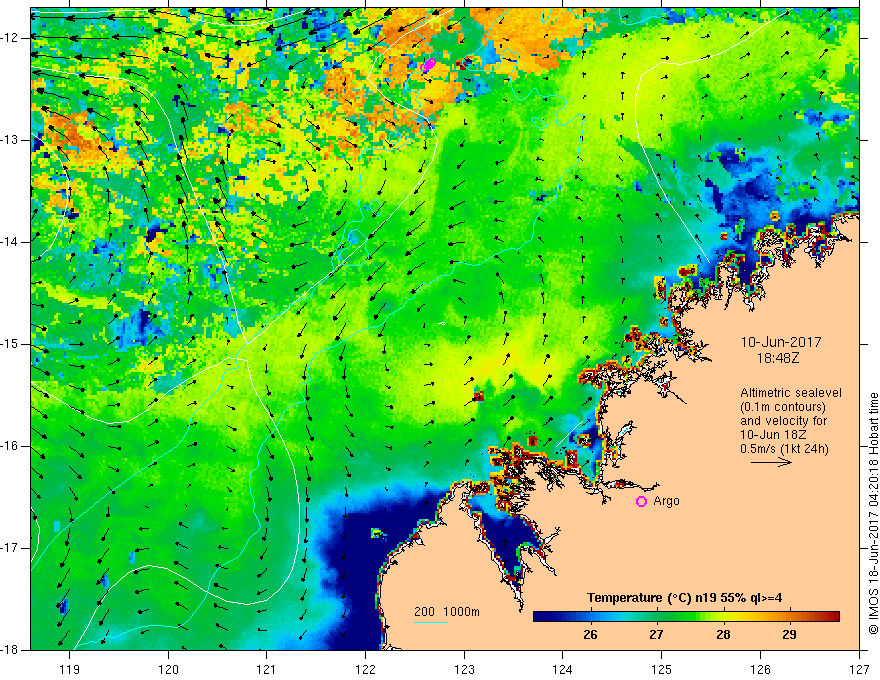
Task: Select the "Altimetric sealevel" text line
Action: [791, 393]
